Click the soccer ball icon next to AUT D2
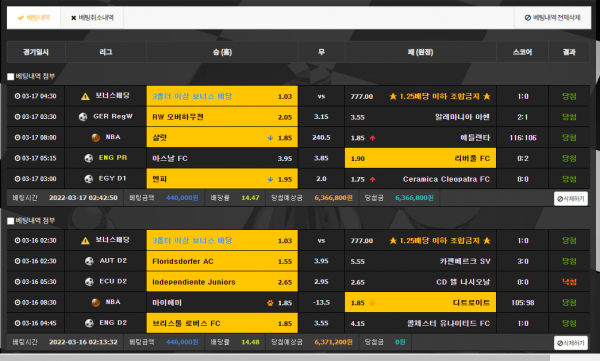This screenshot has height=361, width=600. [89, 261]
